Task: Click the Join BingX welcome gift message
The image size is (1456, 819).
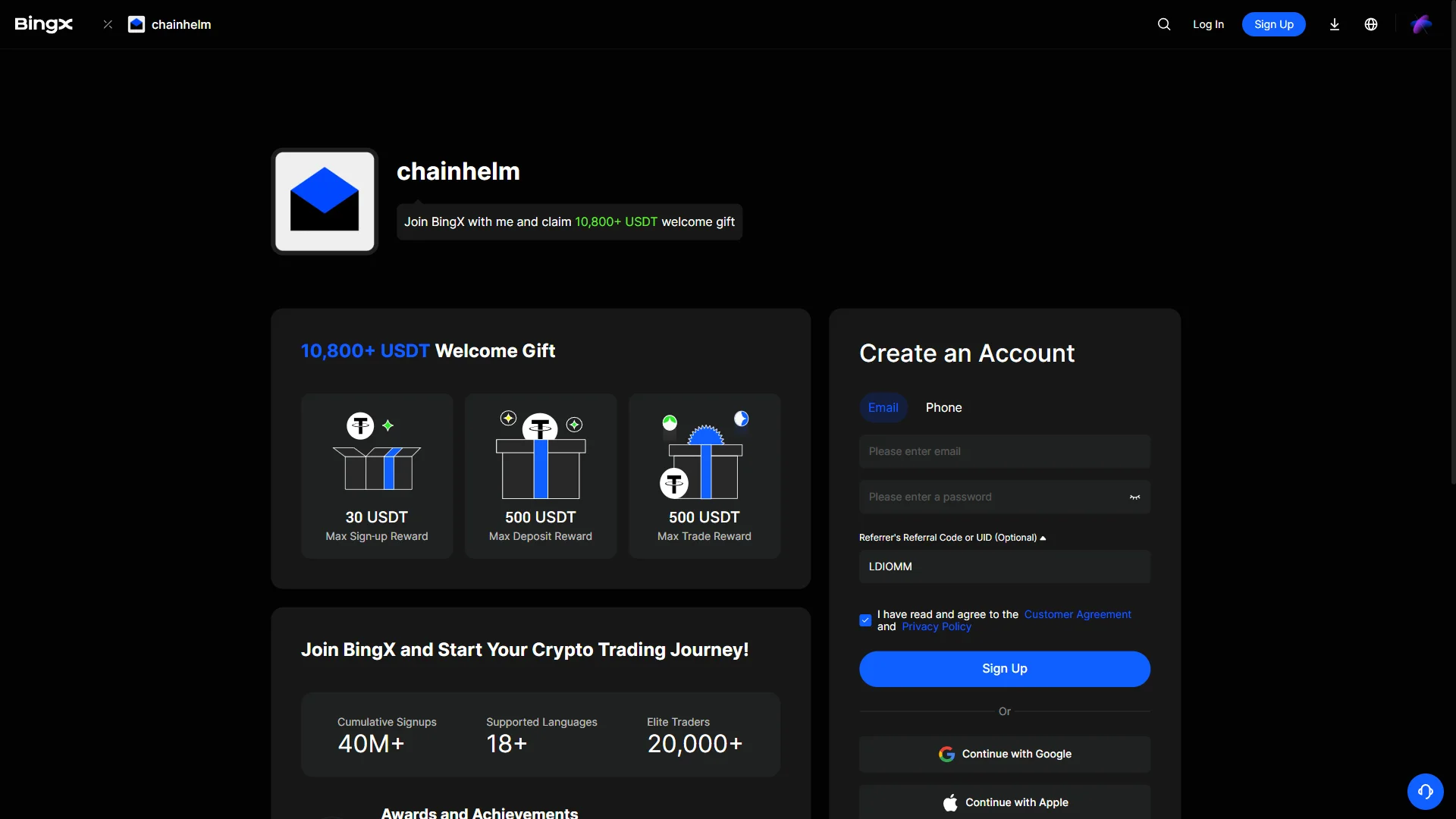Action: tap(570, 221)
